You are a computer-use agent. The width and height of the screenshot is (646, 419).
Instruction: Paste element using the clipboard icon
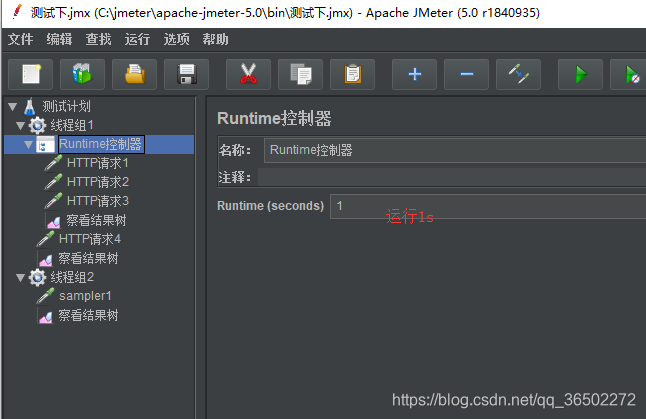[x=352, y=74]
